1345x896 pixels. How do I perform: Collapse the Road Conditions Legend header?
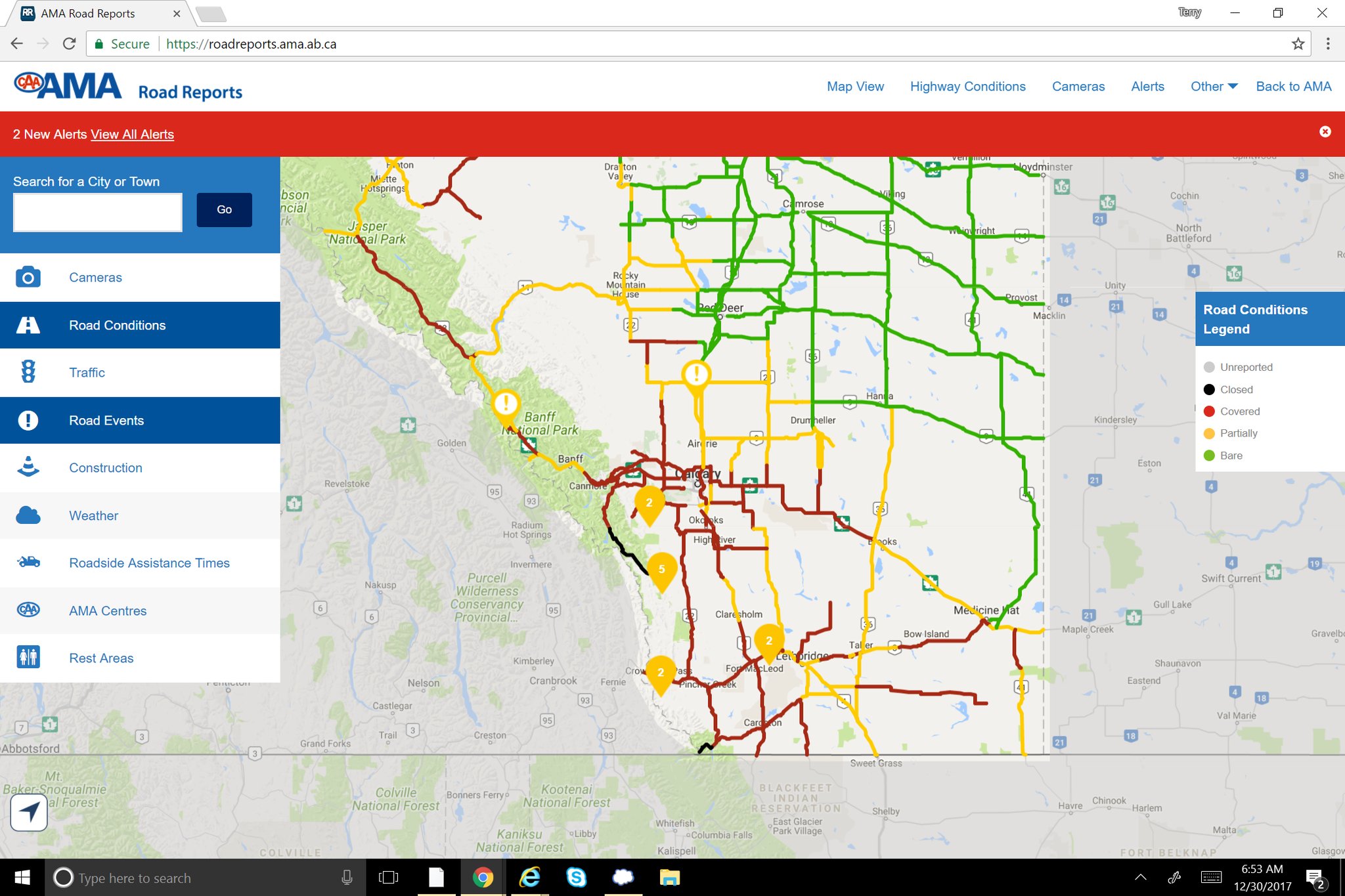1269,319
